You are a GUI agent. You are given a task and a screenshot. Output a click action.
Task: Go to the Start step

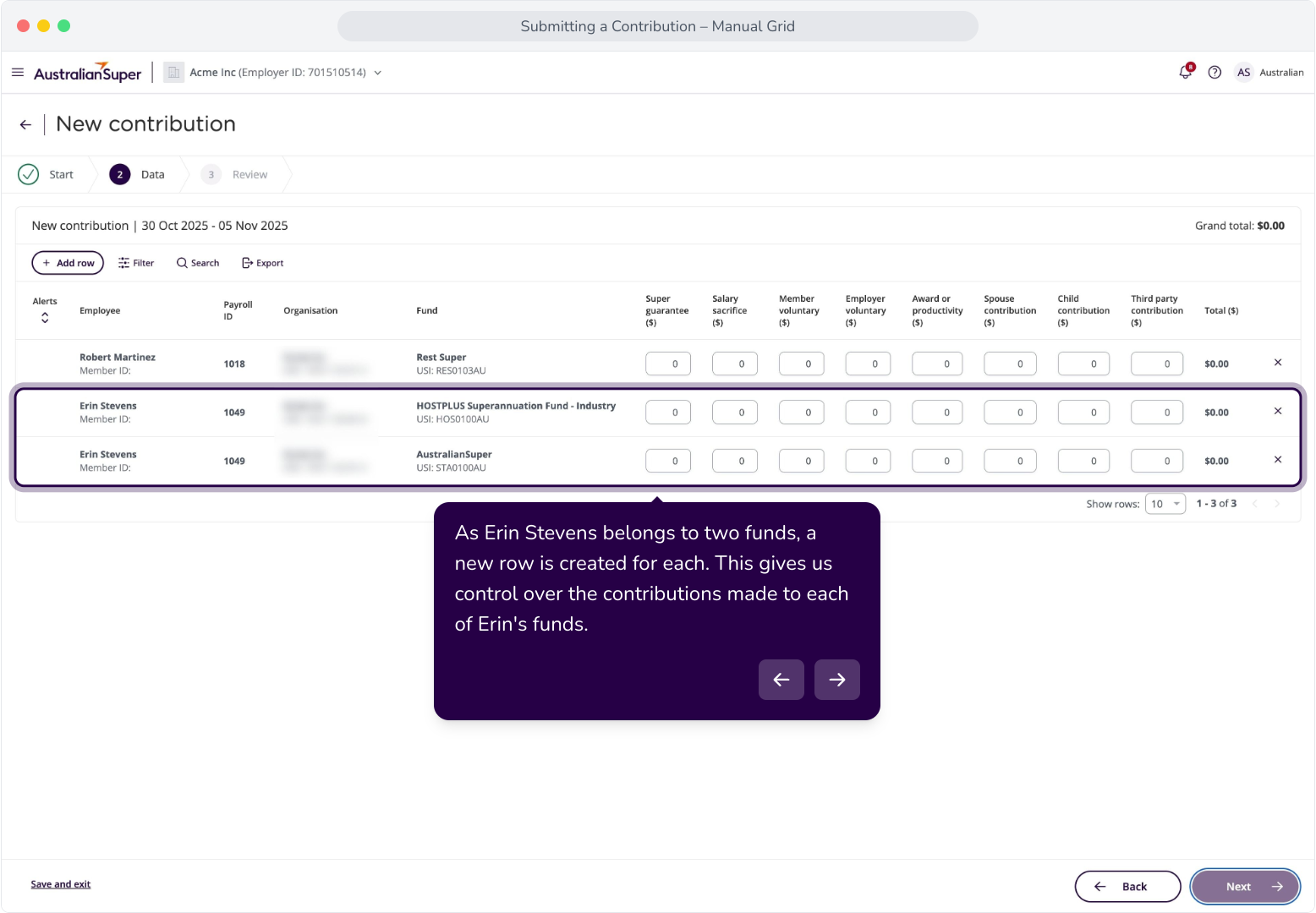point(46,175)
